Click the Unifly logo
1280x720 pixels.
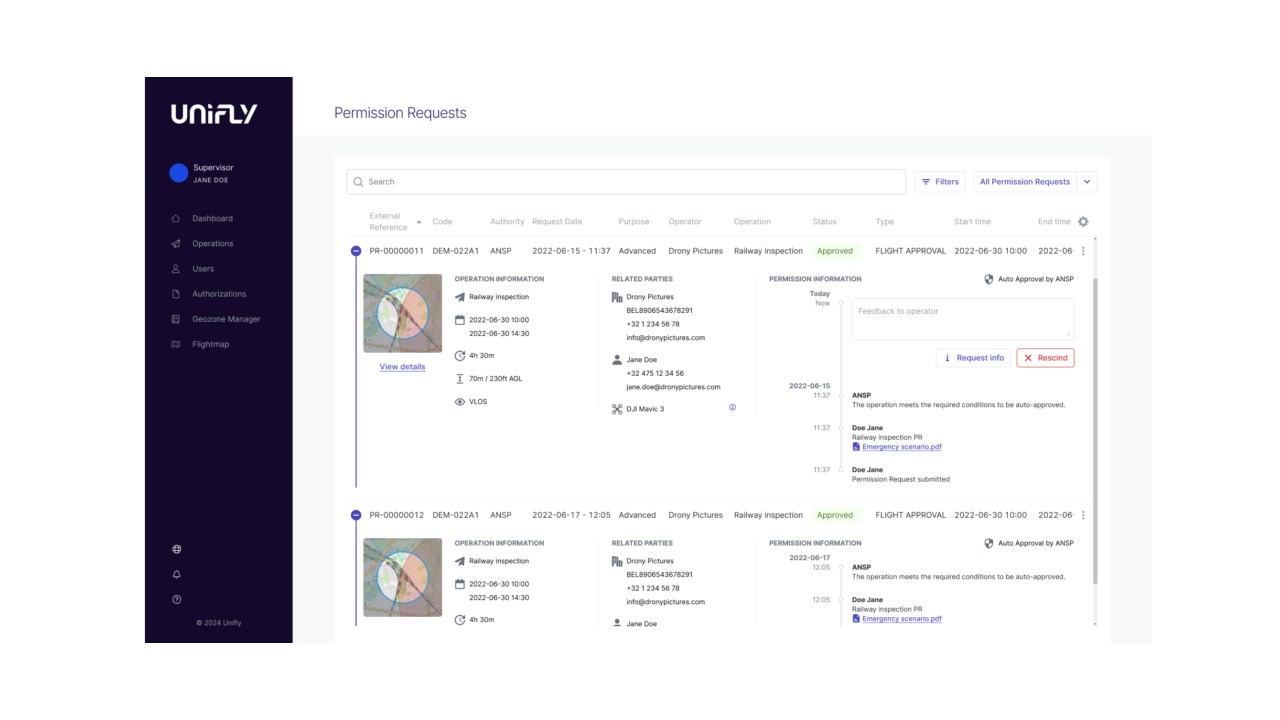click(214, 114)
